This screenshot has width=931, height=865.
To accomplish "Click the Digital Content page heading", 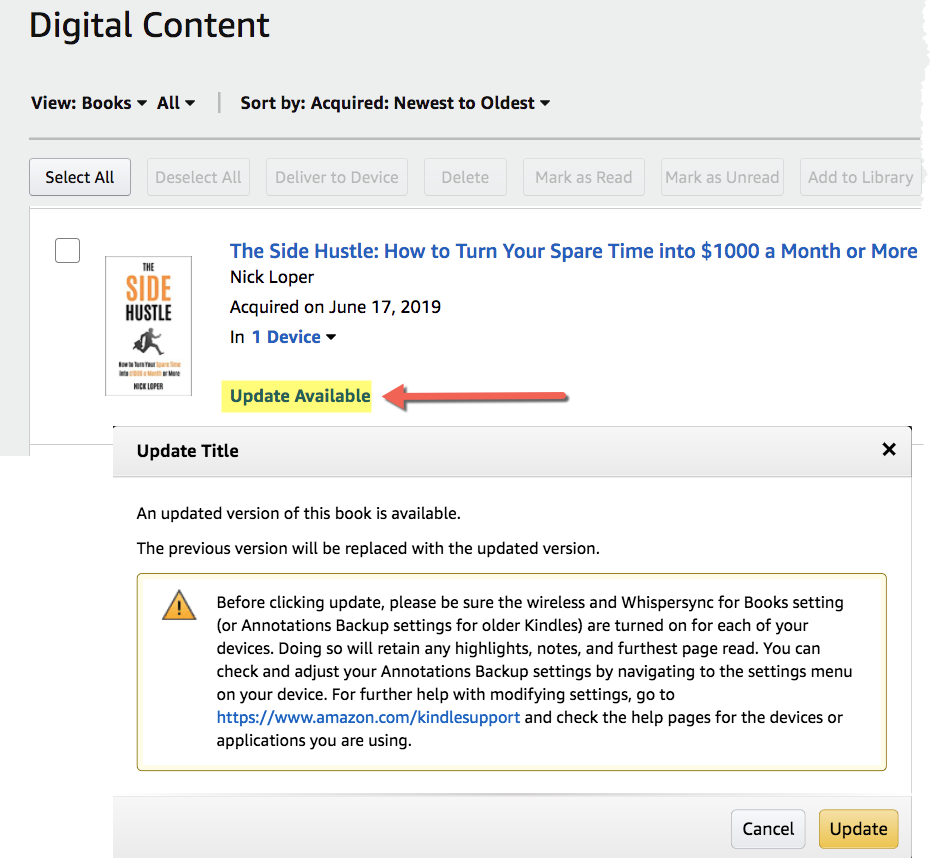I will (150, 25).
